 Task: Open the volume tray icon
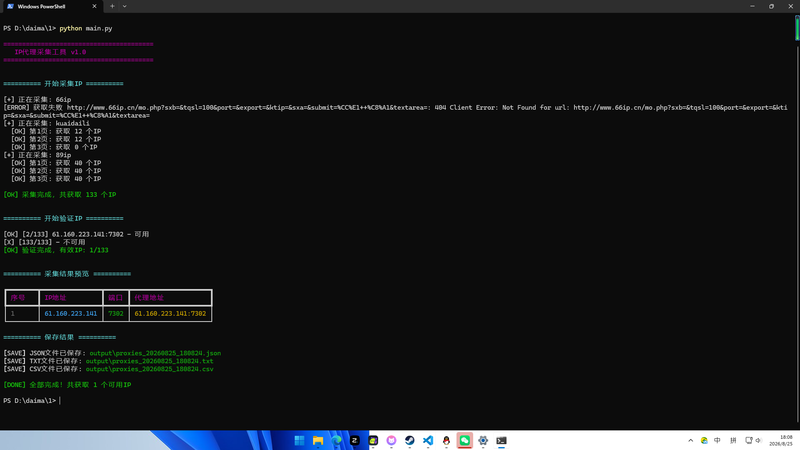click(758, 440)
